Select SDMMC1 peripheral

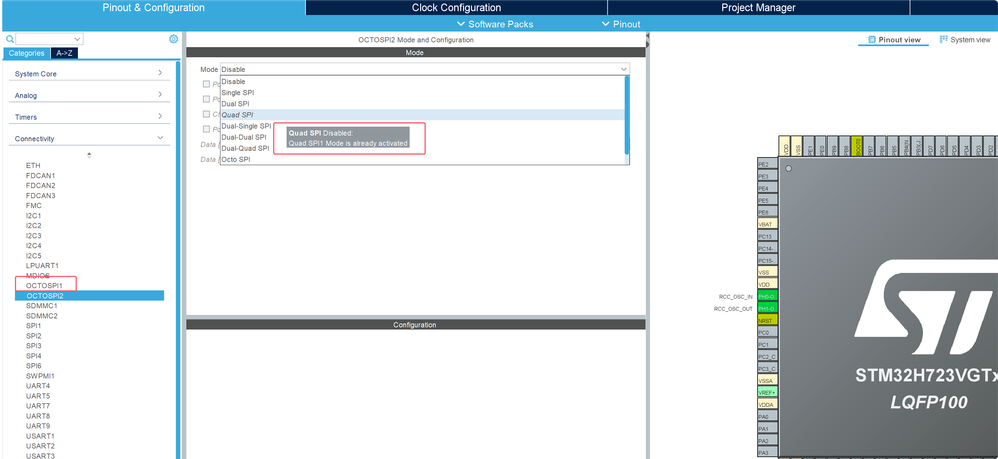[42, 306]
